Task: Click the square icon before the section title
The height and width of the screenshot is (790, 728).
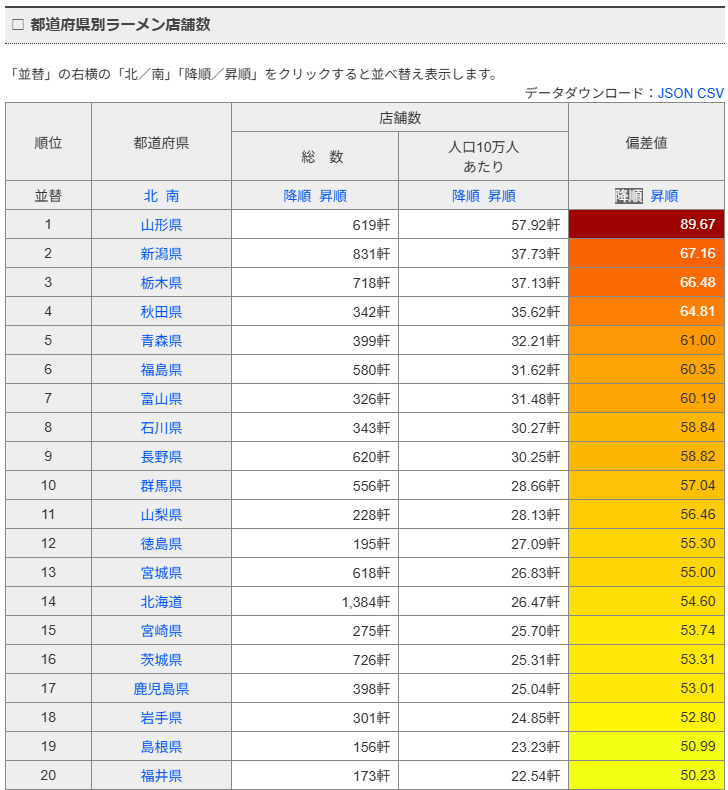Action: [18, 24]
